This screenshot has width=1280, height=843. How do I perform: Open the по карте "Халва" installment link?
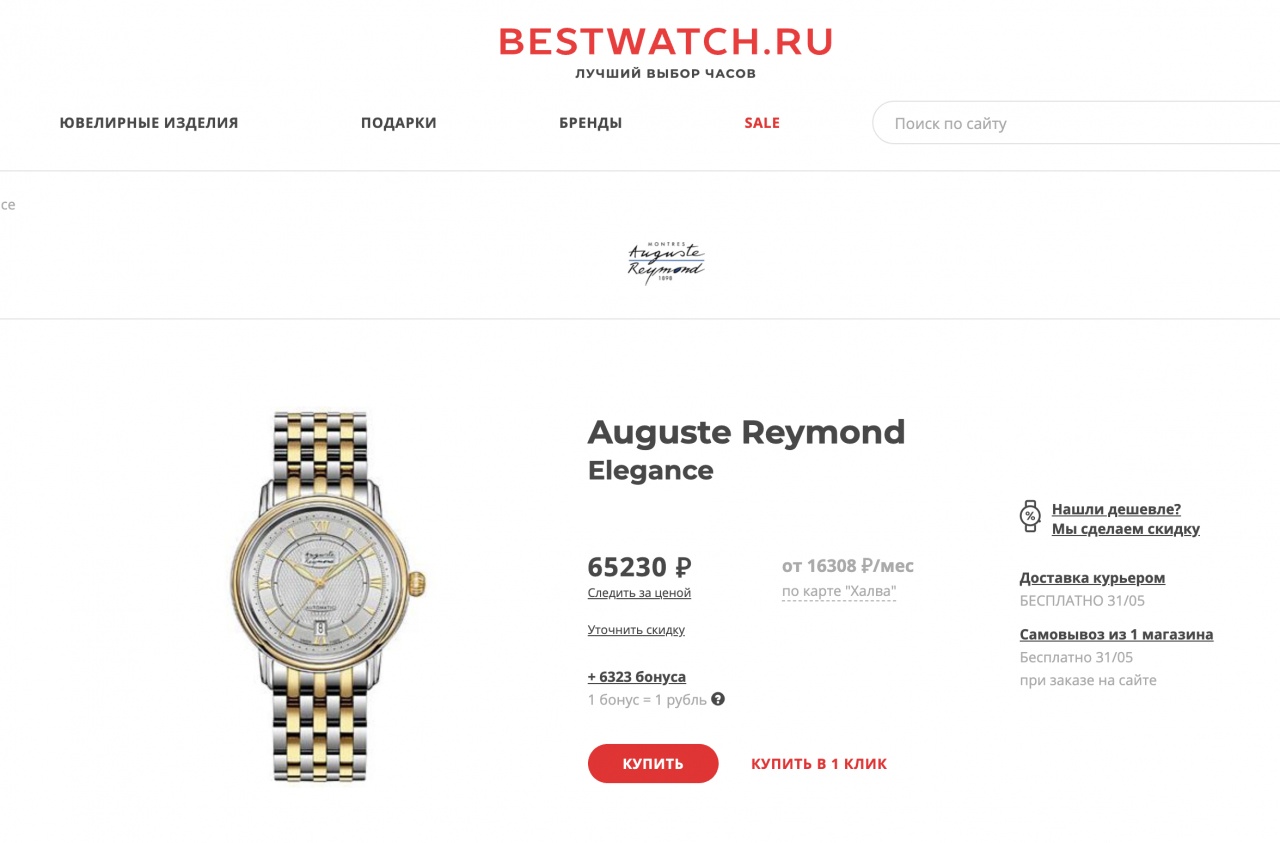click(x=839, y=591)
